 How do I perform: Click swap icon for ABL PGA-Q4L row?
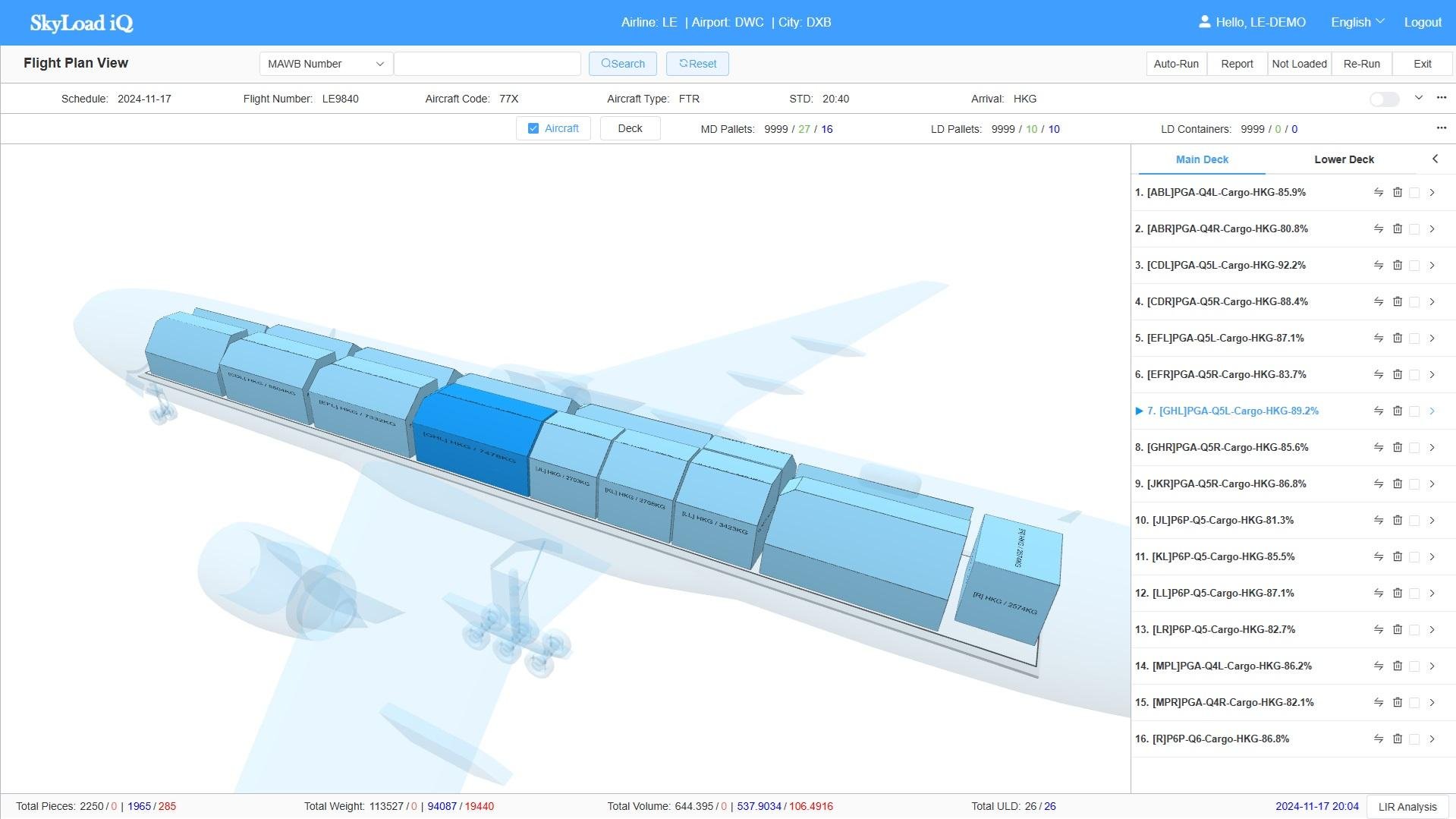[1379, 193]
